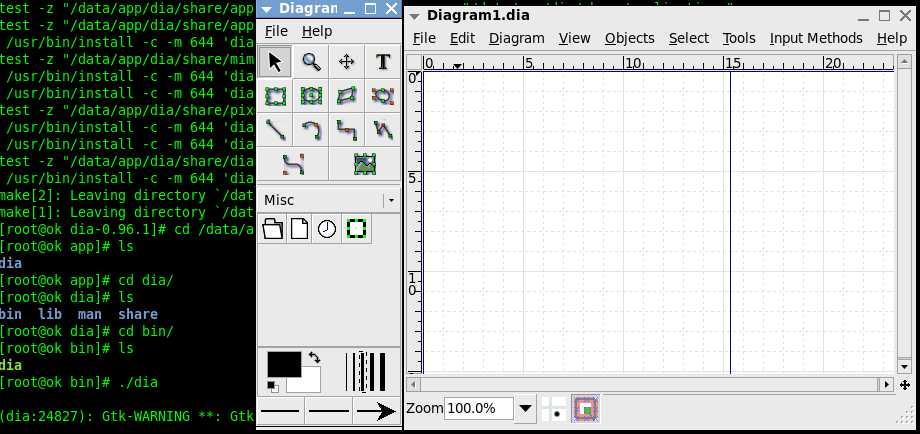Select the Text tool

coord(383,62)
